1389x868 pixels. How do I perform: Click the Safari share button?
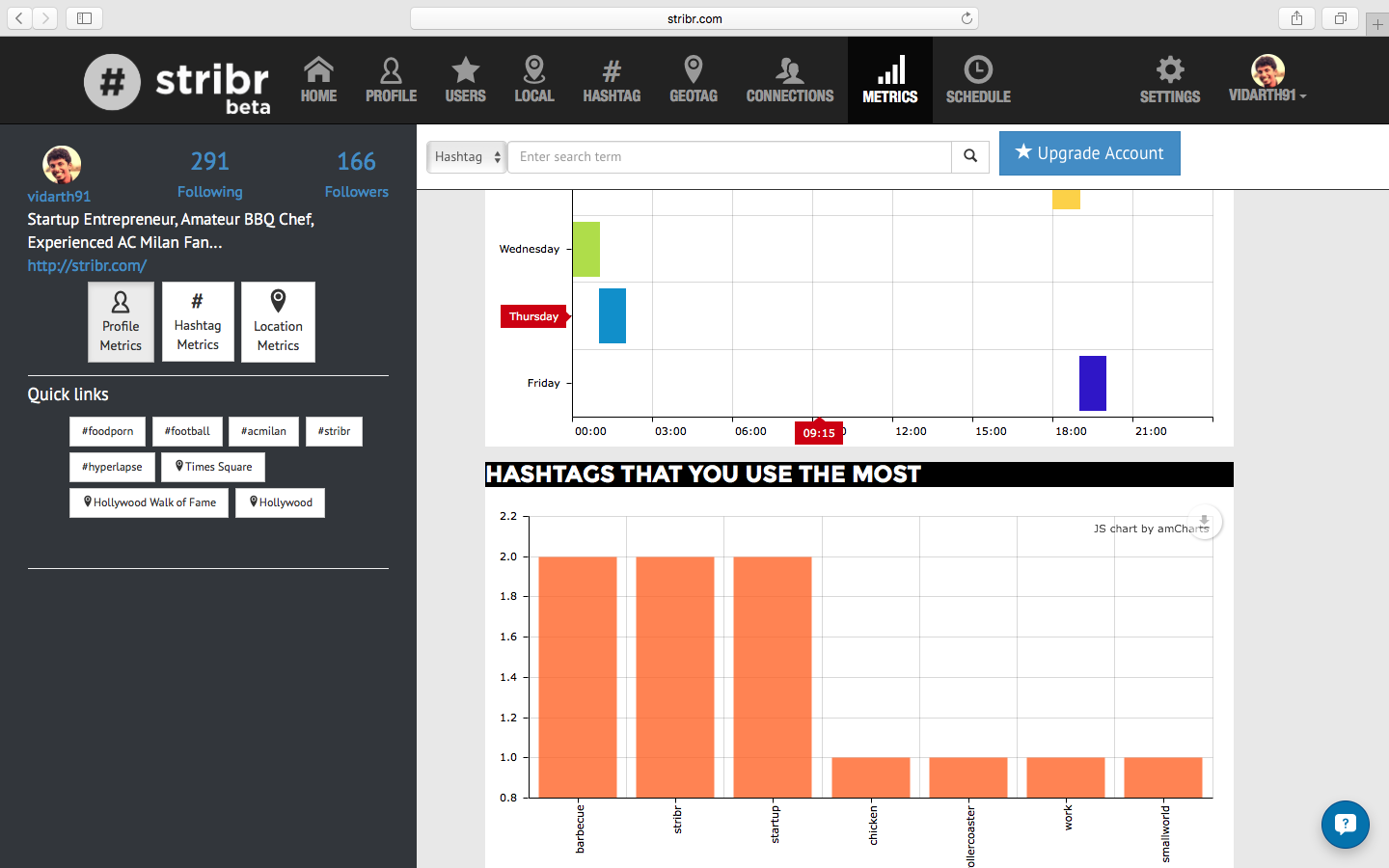(1296, 18)
